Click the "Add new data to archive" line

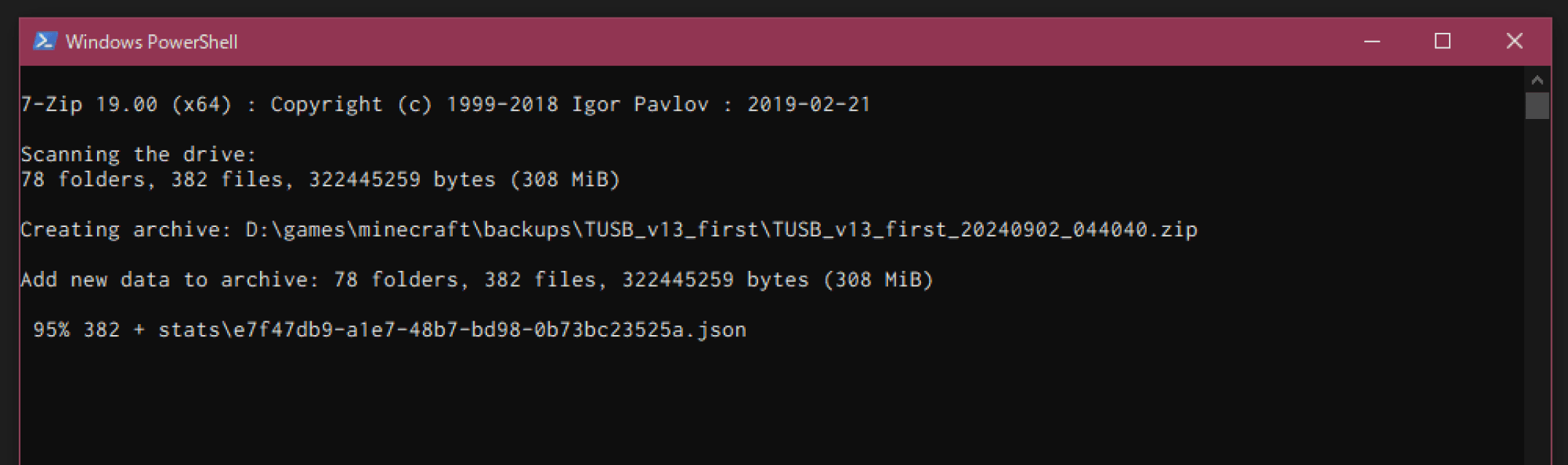click(169, 280)
